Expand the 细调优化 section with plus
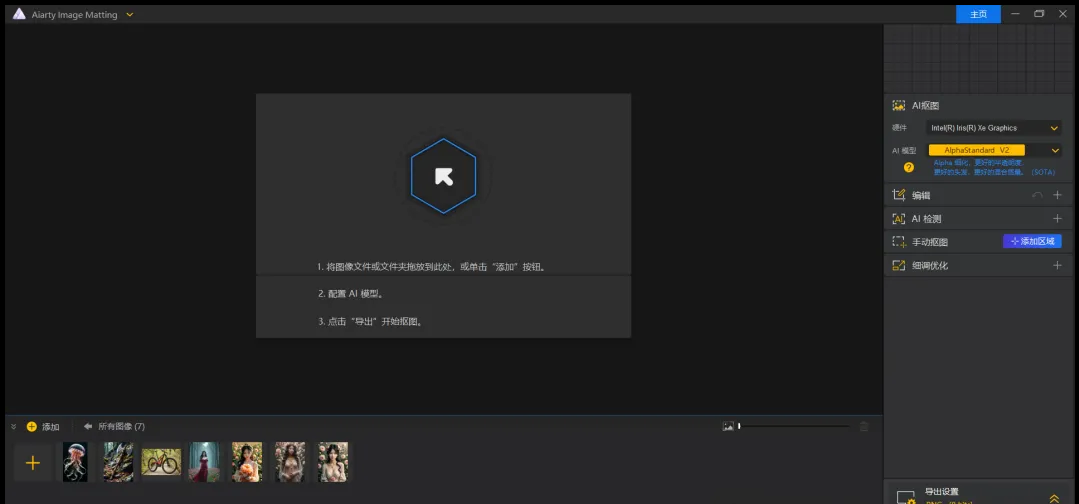This screenshot has height=504, width=1079. [1058, 266]
